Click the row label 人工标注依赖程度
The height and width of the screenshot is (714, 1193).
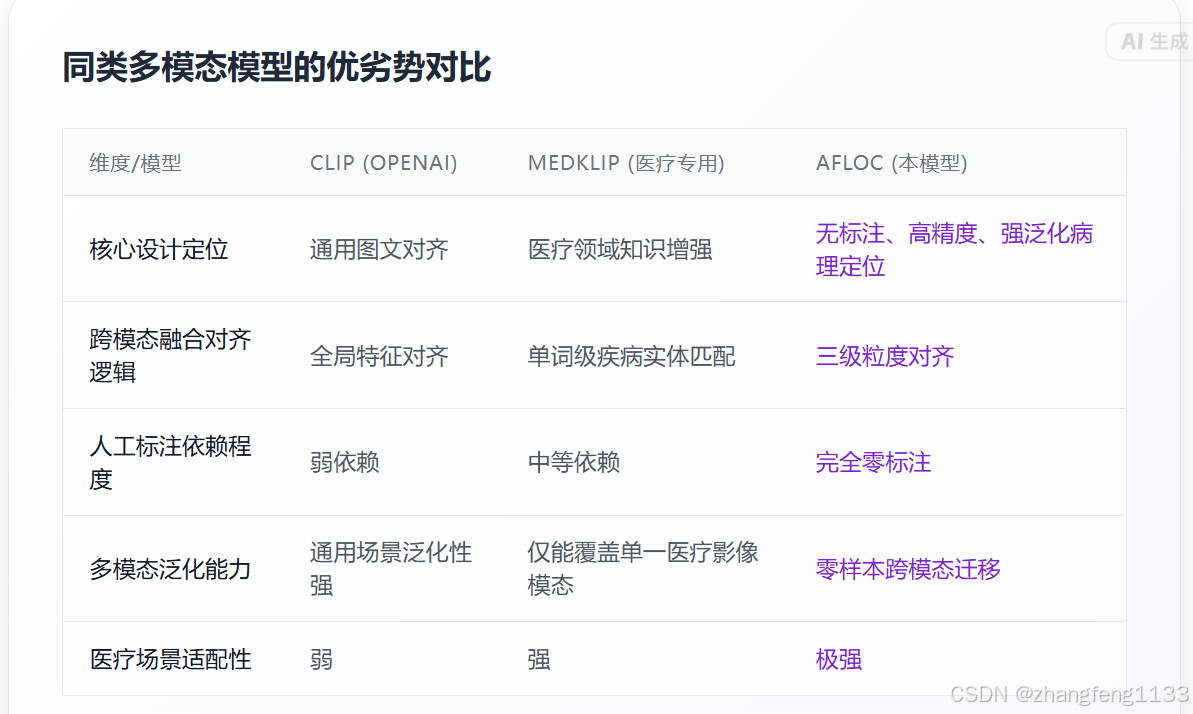pos(170,462)
